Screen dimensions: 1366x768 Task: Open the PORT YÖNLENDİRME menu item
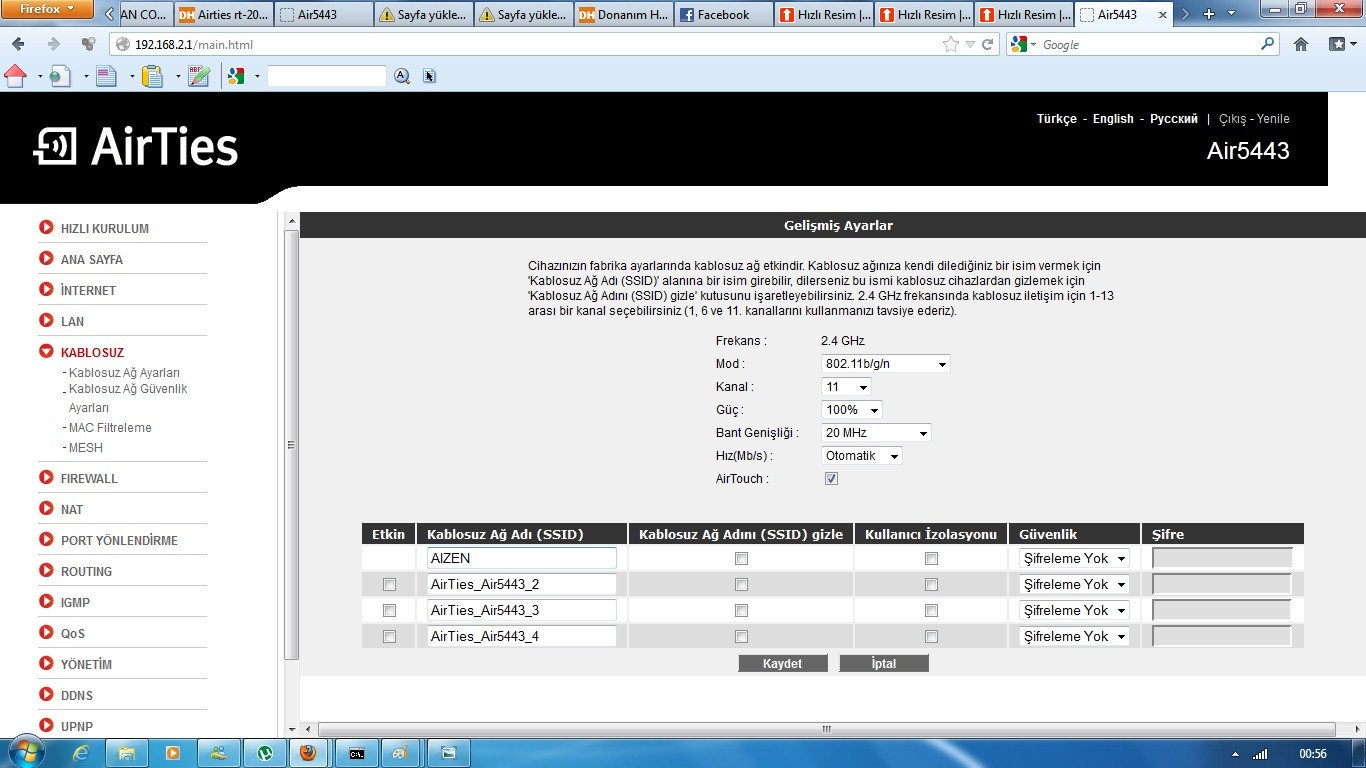pos(119,540)
